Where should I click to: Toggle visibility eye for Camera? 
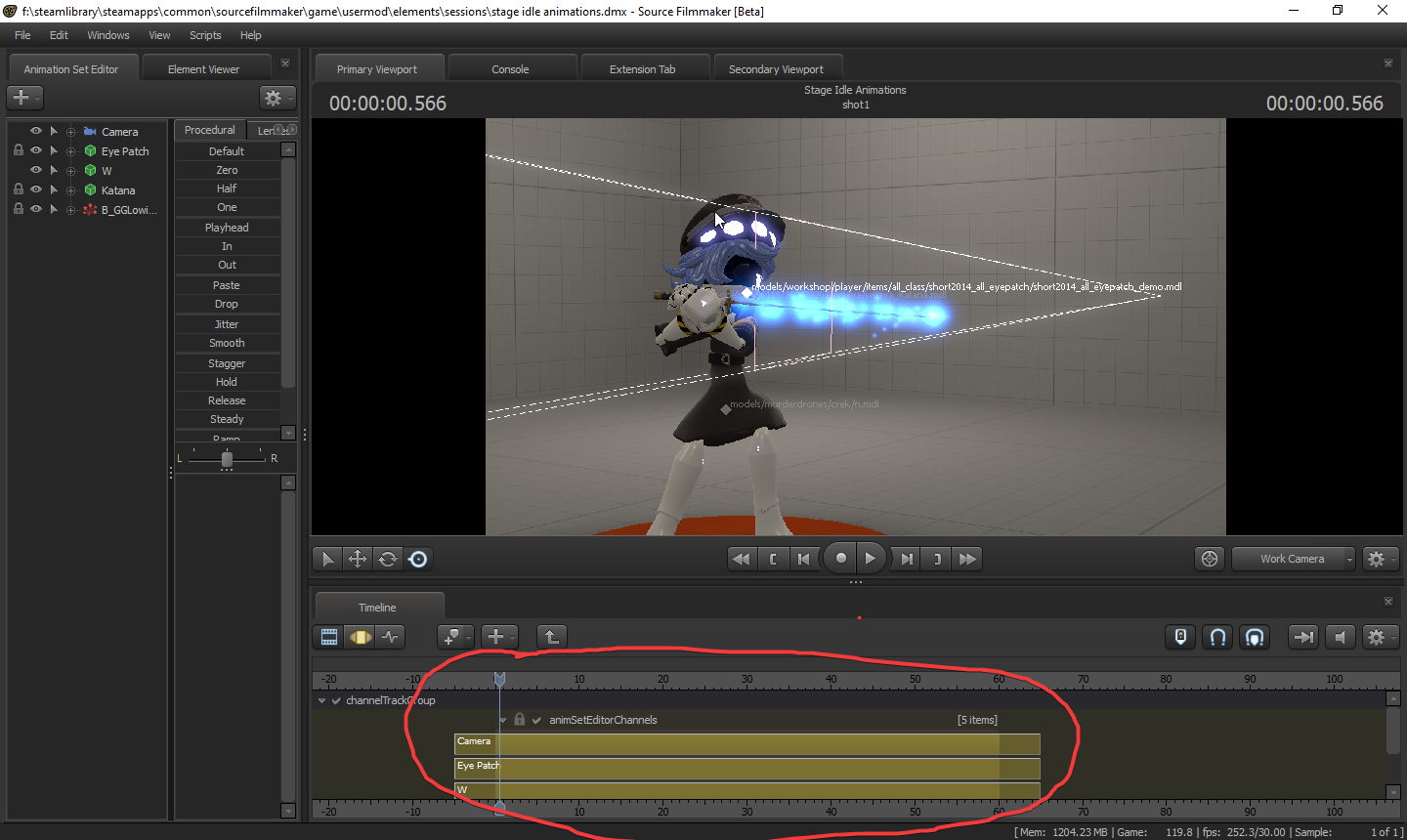[36, 131]
